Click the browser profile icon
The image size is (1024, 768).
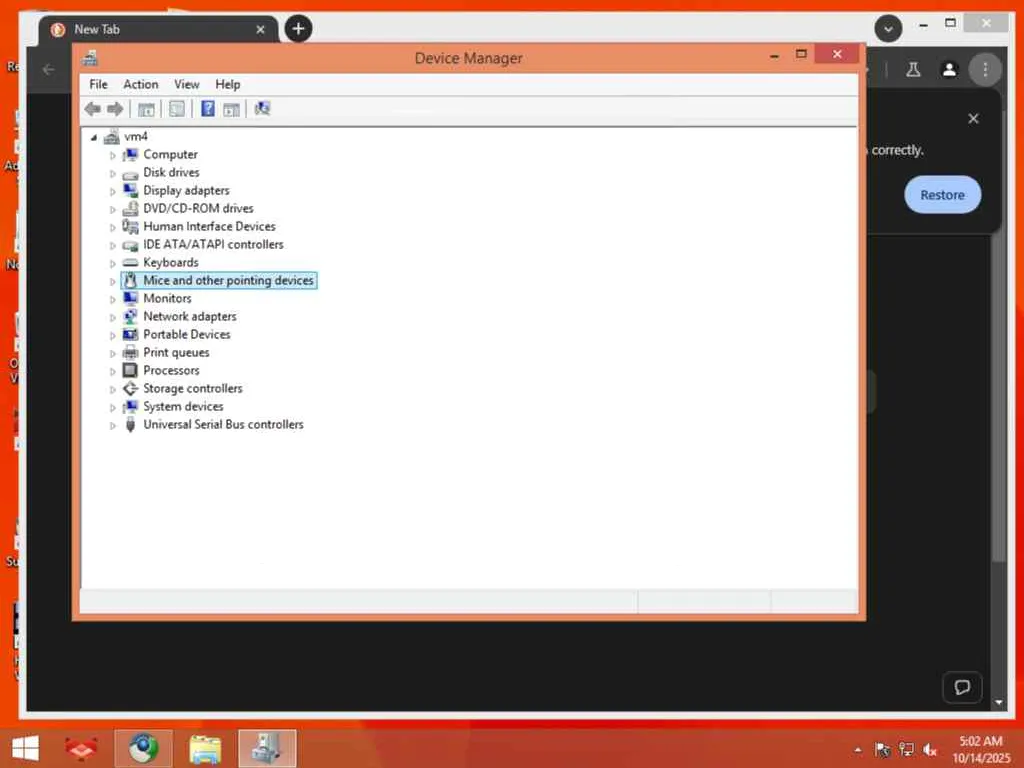point(949,69)
